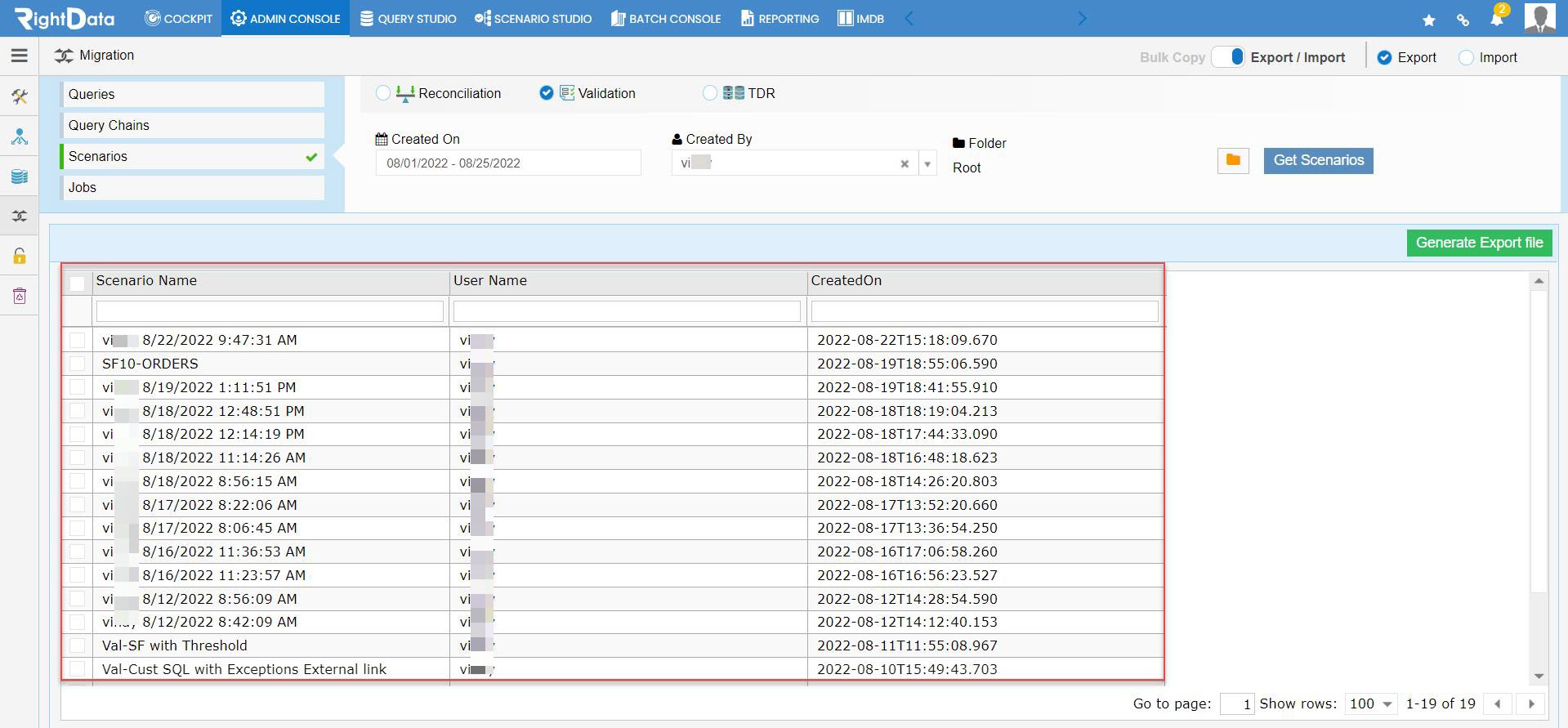The width and height of the screenshot is (1568, 728).
Task: Click the RightData logo
Action: pyautogui.click(x=65, y=18)
